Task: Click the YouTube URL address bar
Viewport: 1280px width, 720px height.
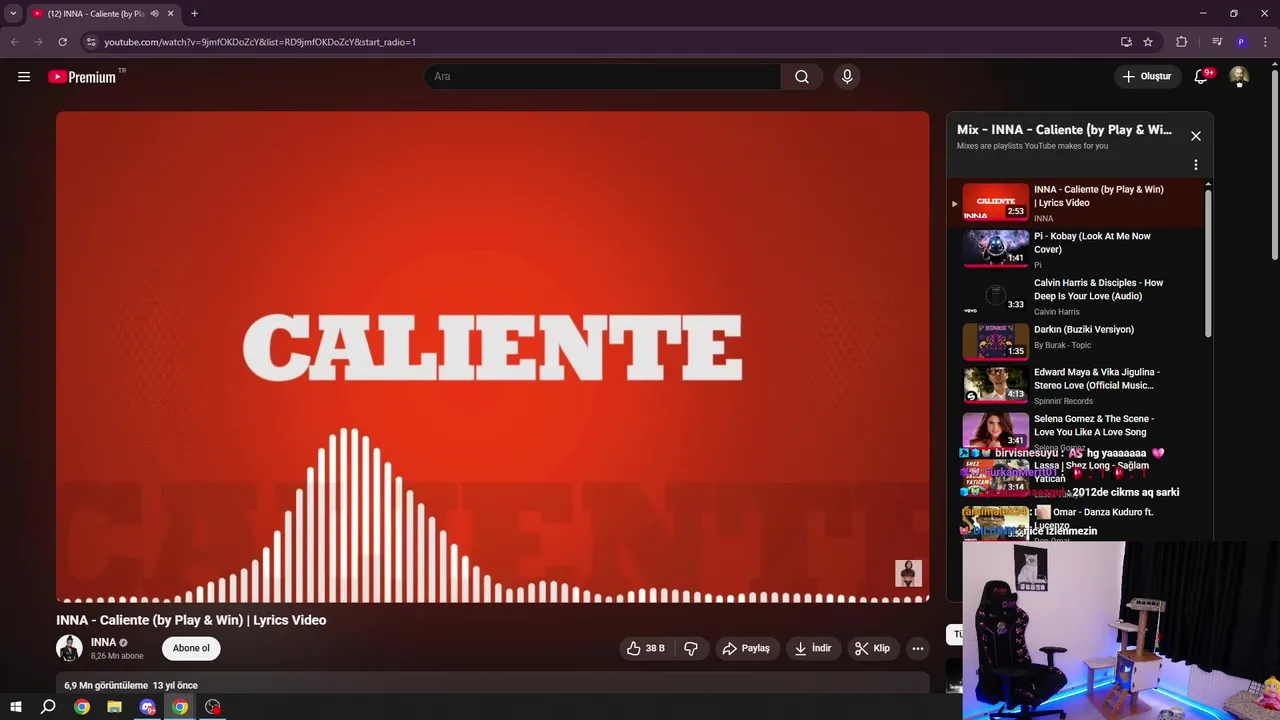Action: click(600, 42)
